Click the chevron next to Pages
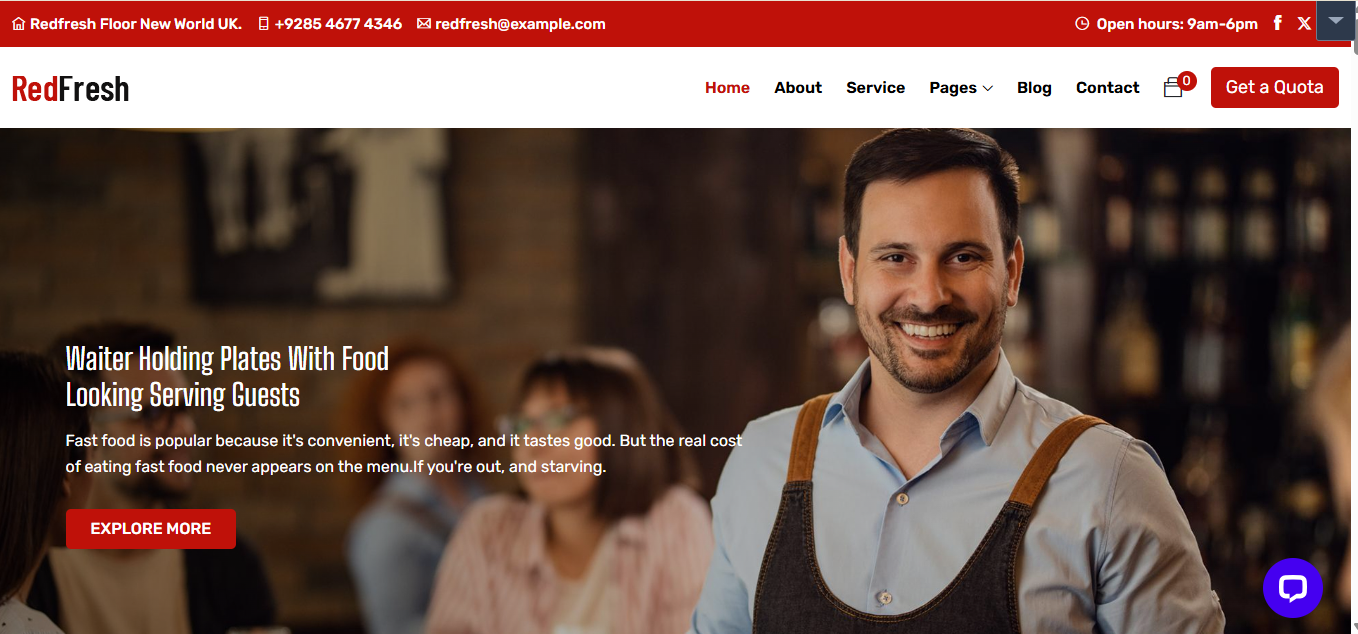This screenshot has width=1358, height=634. 987,88
